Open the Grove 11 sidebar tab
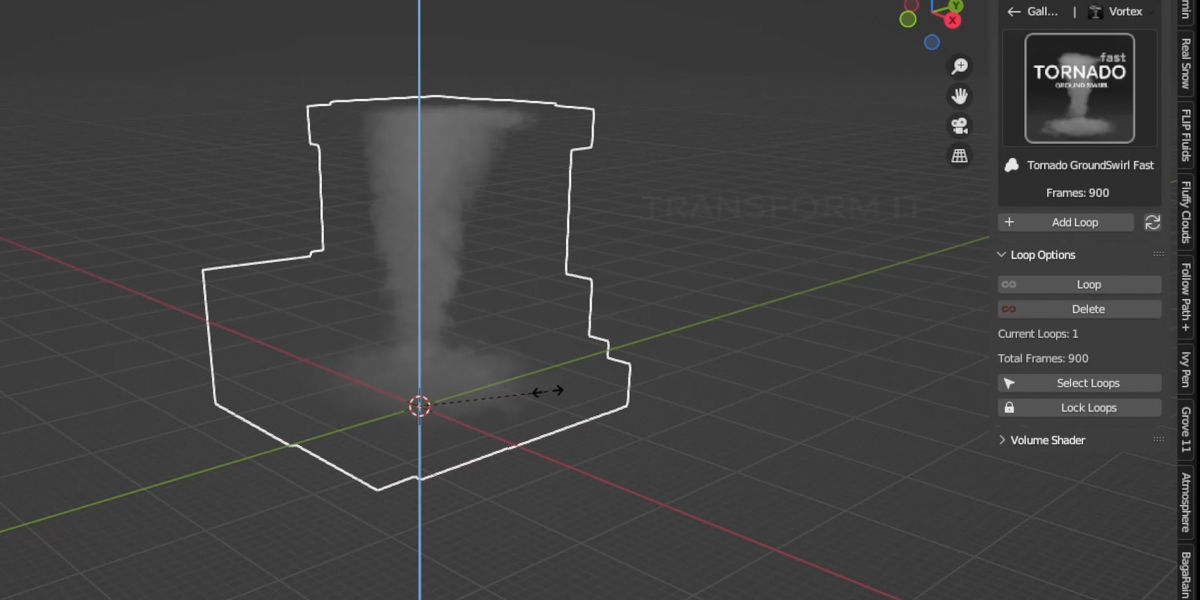Image resolution: width=1200 pixels, height=600 pixels. pos(1187,429)
